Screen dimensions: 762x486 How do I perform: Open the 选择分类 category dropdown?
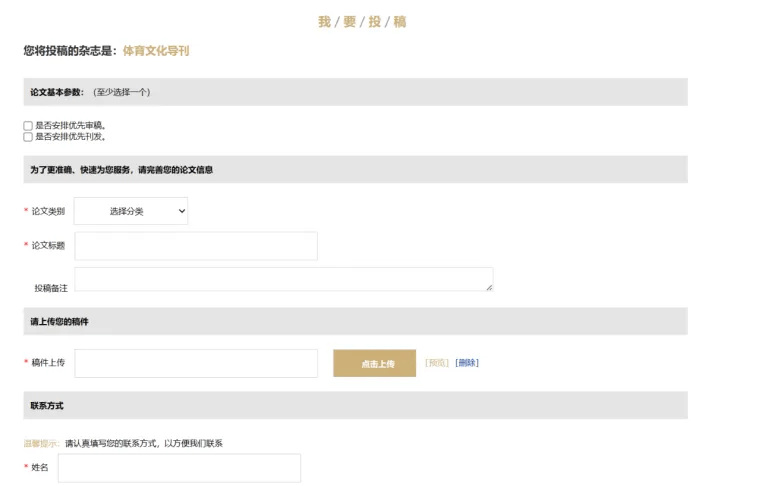coord(131,211)
